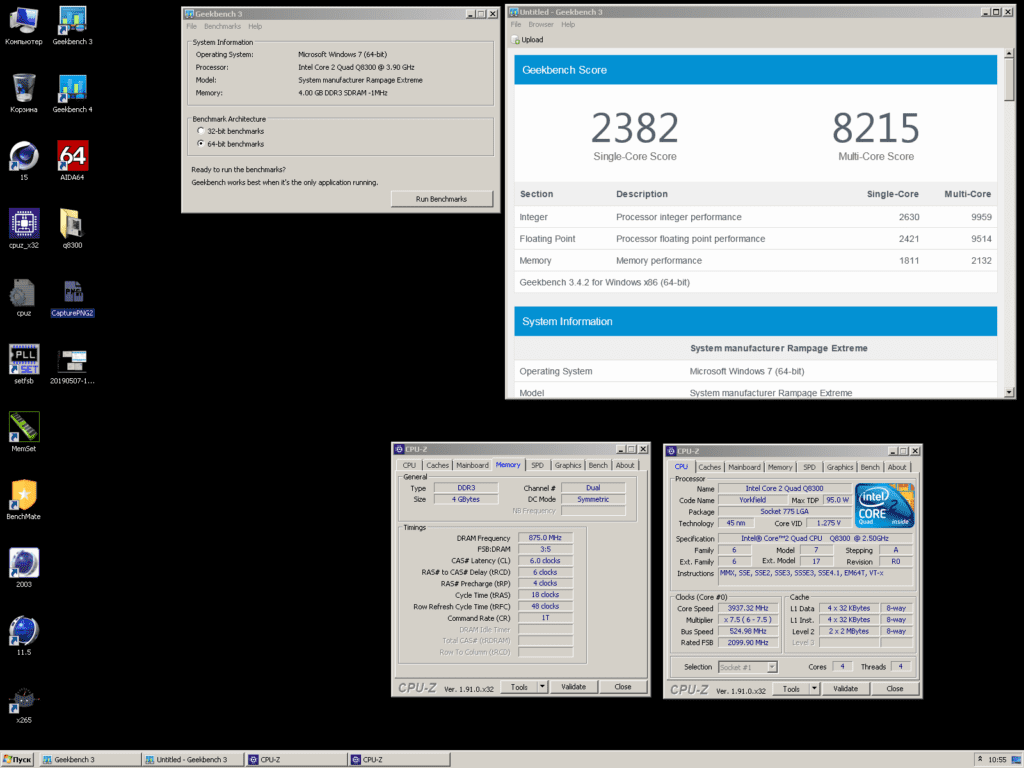Screen dimensions: 1024x768
Task: Open the Browser menu in Geekbench results window
Action: click(x=541, y=25)
